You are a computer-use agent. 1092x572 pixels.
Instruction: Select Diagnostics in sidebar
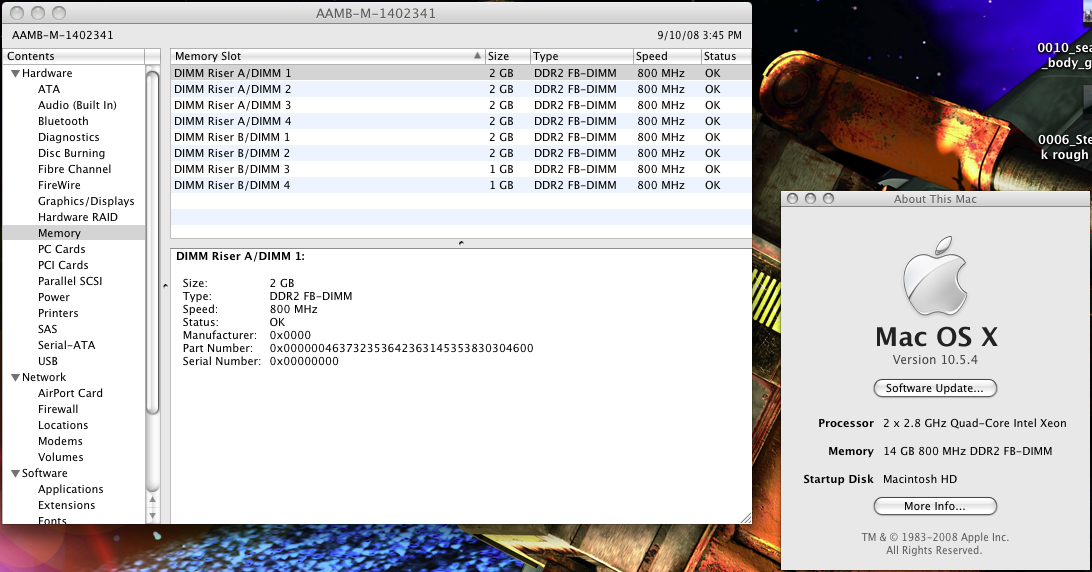pyautogui.click(x=68, y=137)
